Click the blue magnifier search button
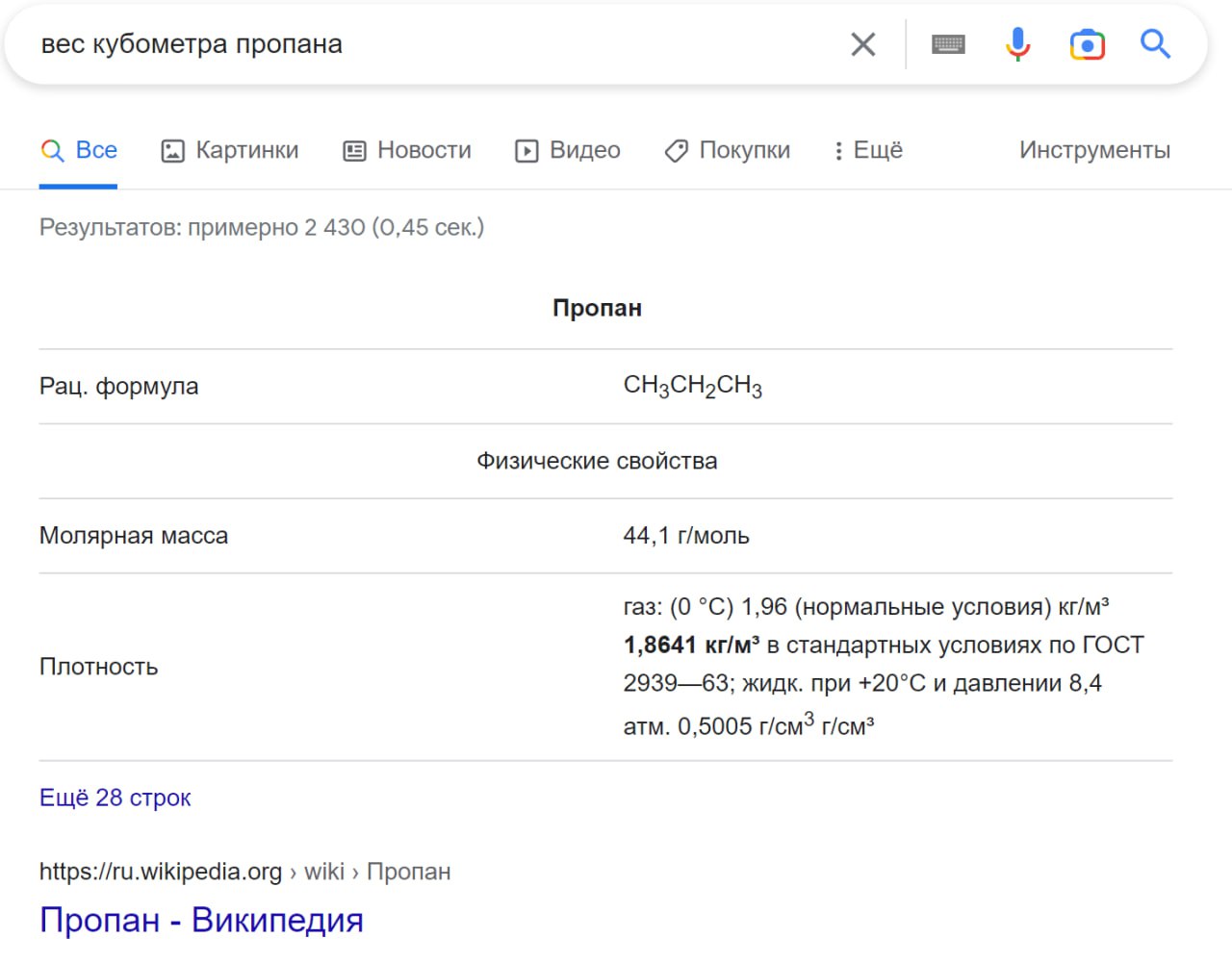1232x963 pixels. click(1155, 44)
